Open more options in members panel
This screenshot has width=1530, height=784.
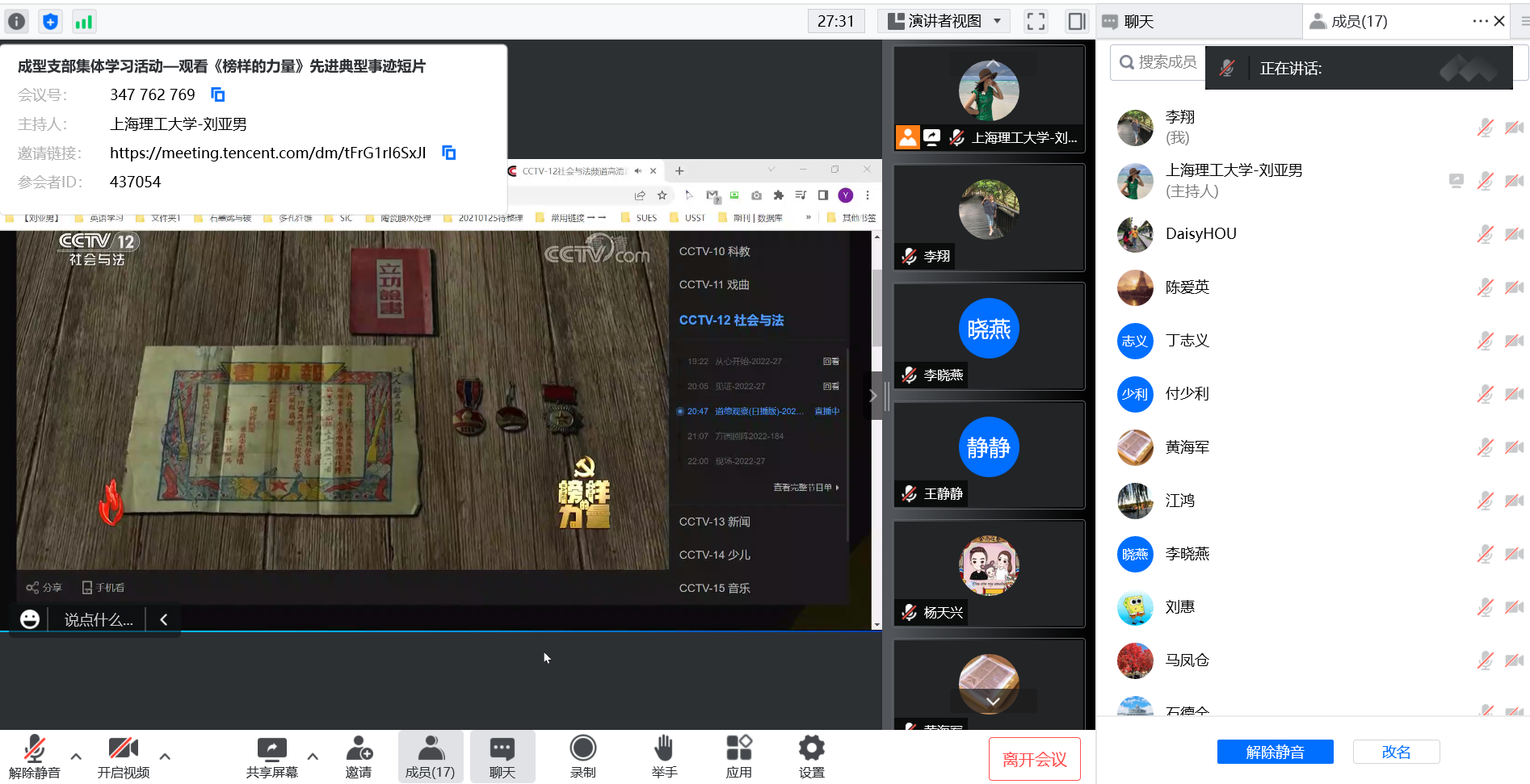[1480, 21]
